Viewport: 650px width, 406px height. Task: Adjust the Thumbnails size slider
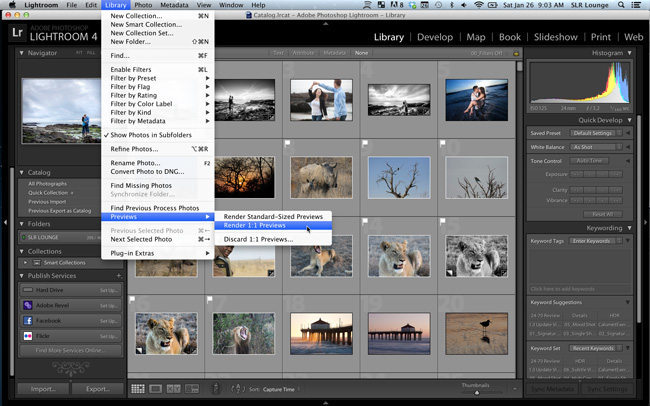[x=477, y=392]
